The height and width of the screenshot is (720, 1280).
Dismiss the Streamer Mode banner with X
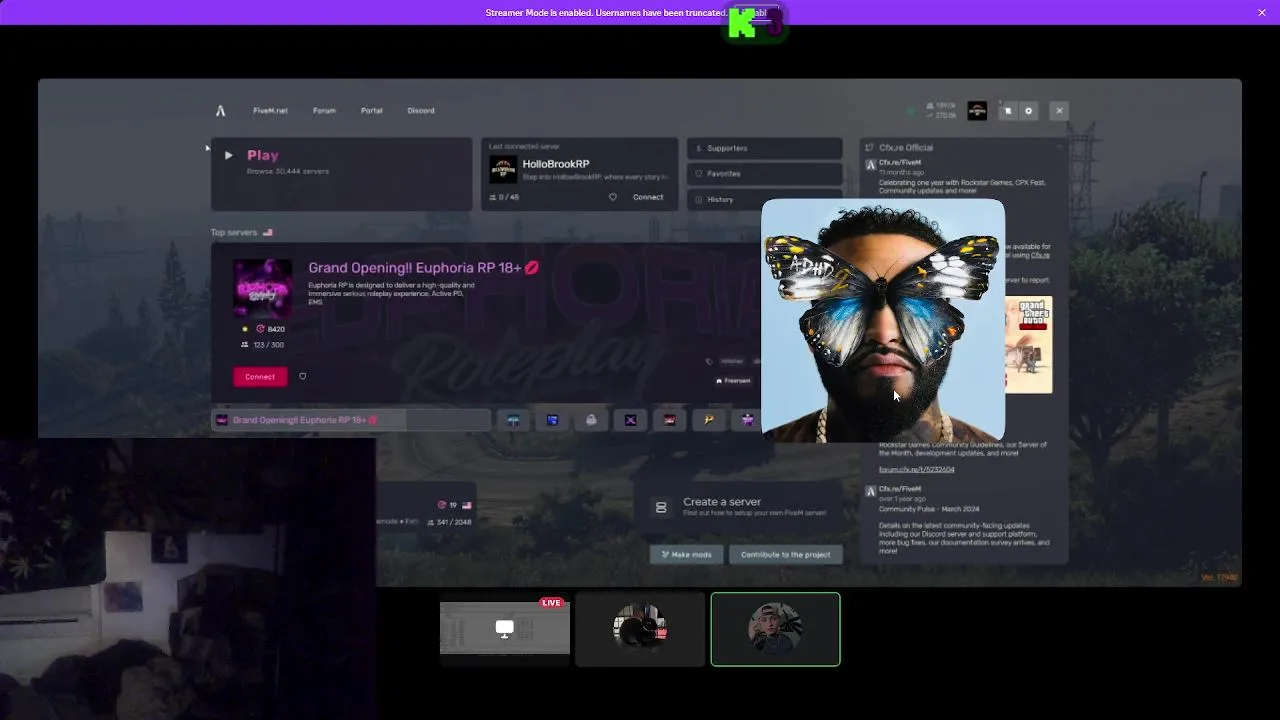pos(1262,12)
